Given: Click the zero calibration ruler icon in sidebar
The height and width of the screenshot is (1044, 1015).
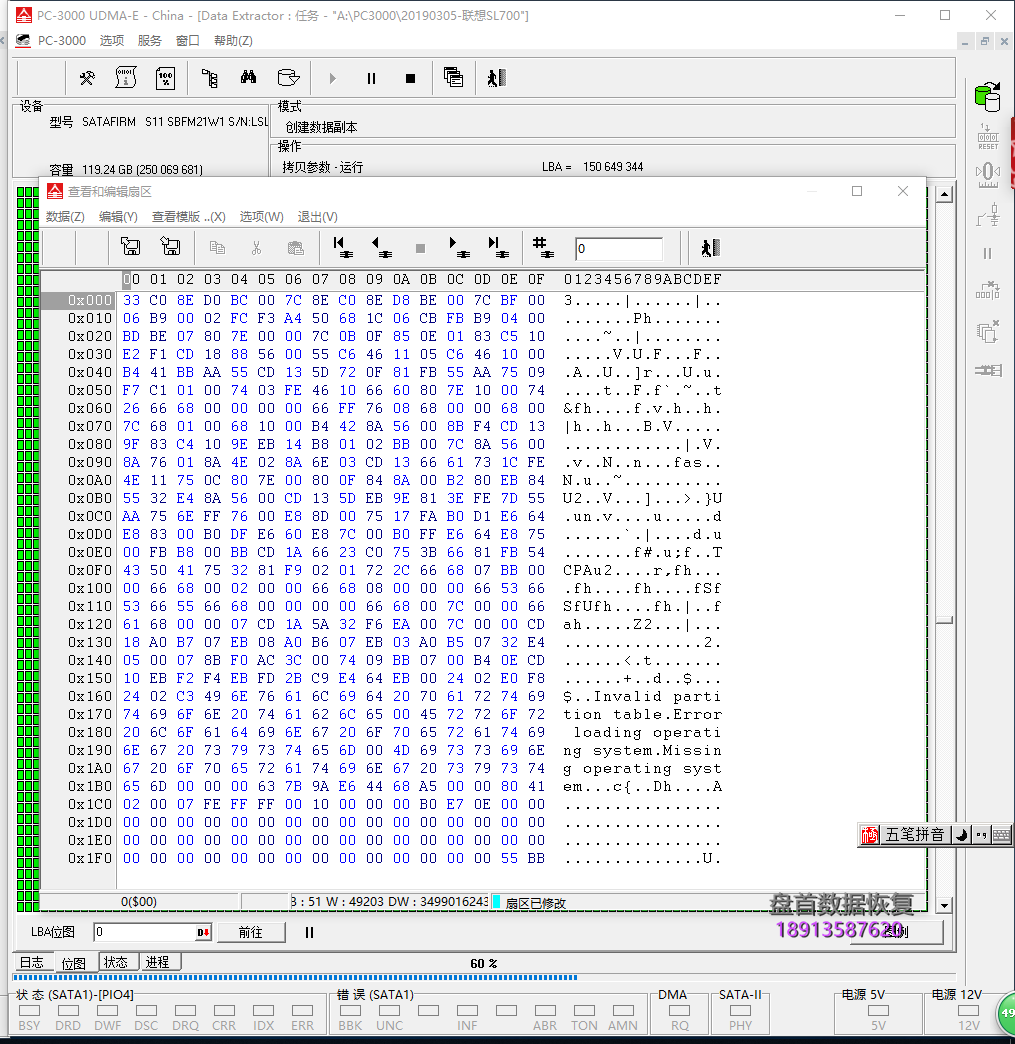Looking at the screenshot, I should click(x=988, y=175).
